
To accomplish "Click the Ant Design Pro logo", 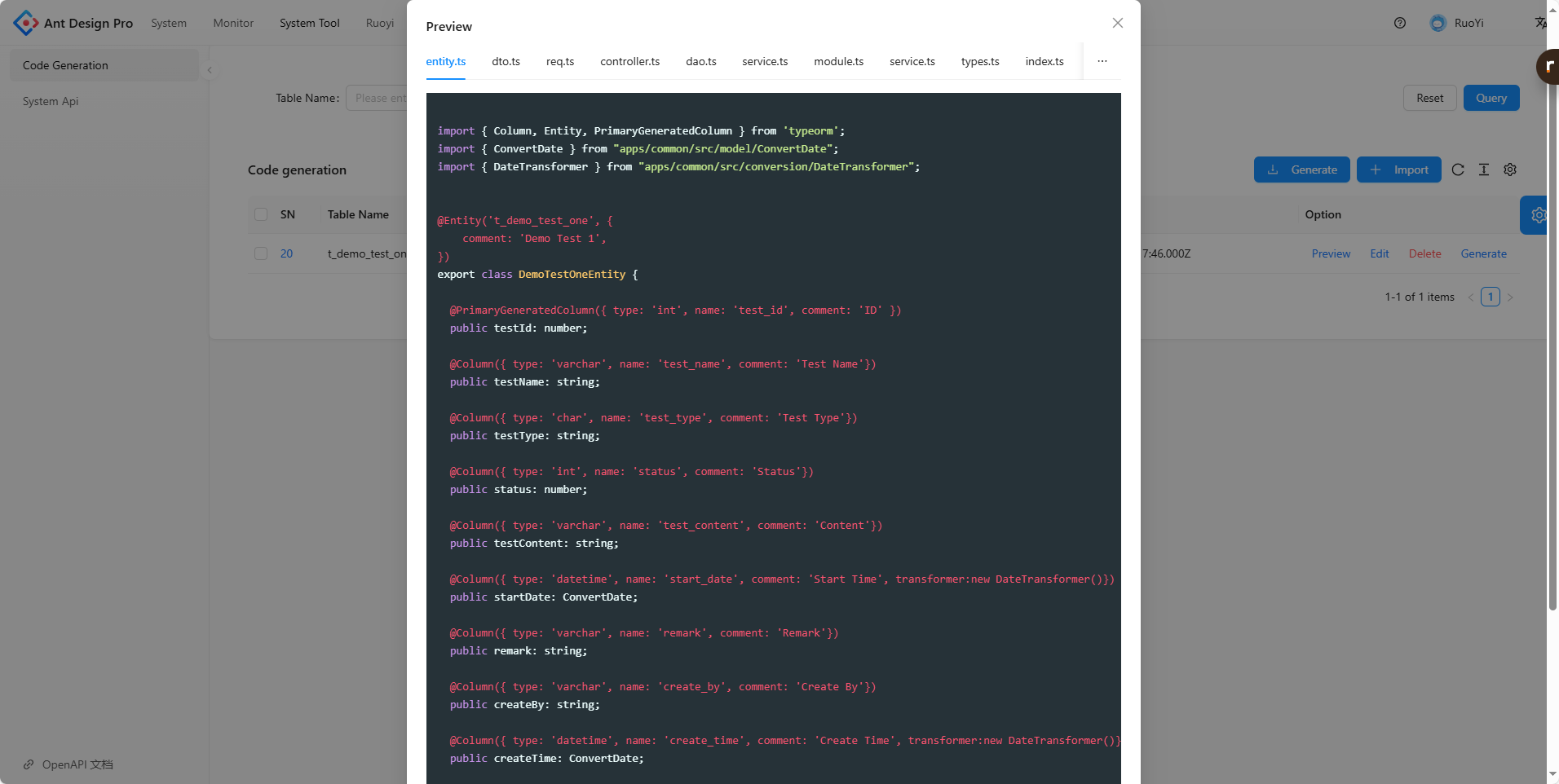I will [26, 23].
